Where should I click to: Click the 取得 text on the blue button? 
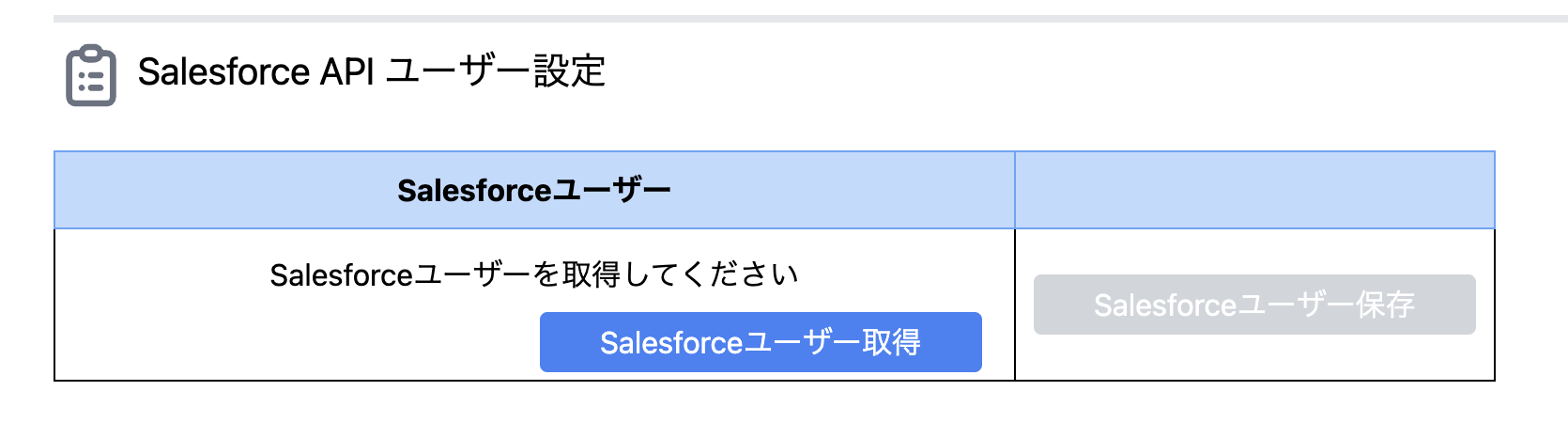point(891,342)
